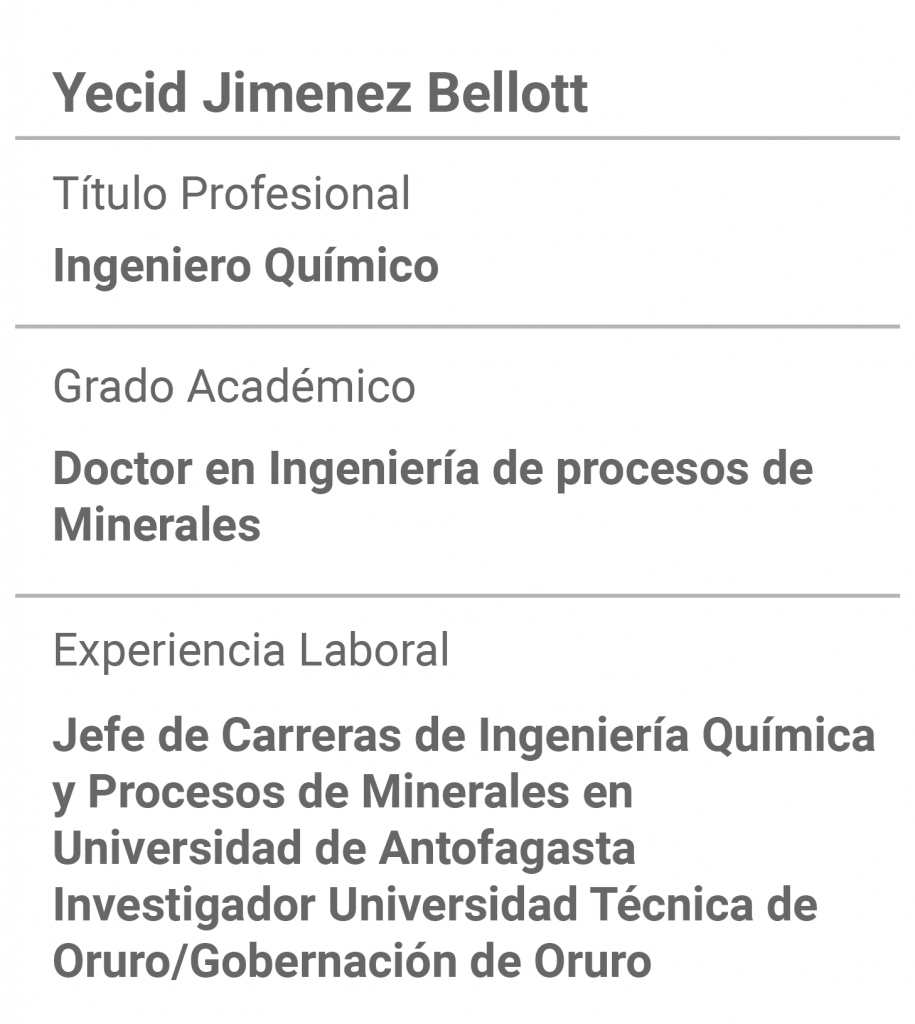Select the Título Profesional label
The width and height of the screenshot is (915, 1024).
pyautogui.click(x=232, y=193)
